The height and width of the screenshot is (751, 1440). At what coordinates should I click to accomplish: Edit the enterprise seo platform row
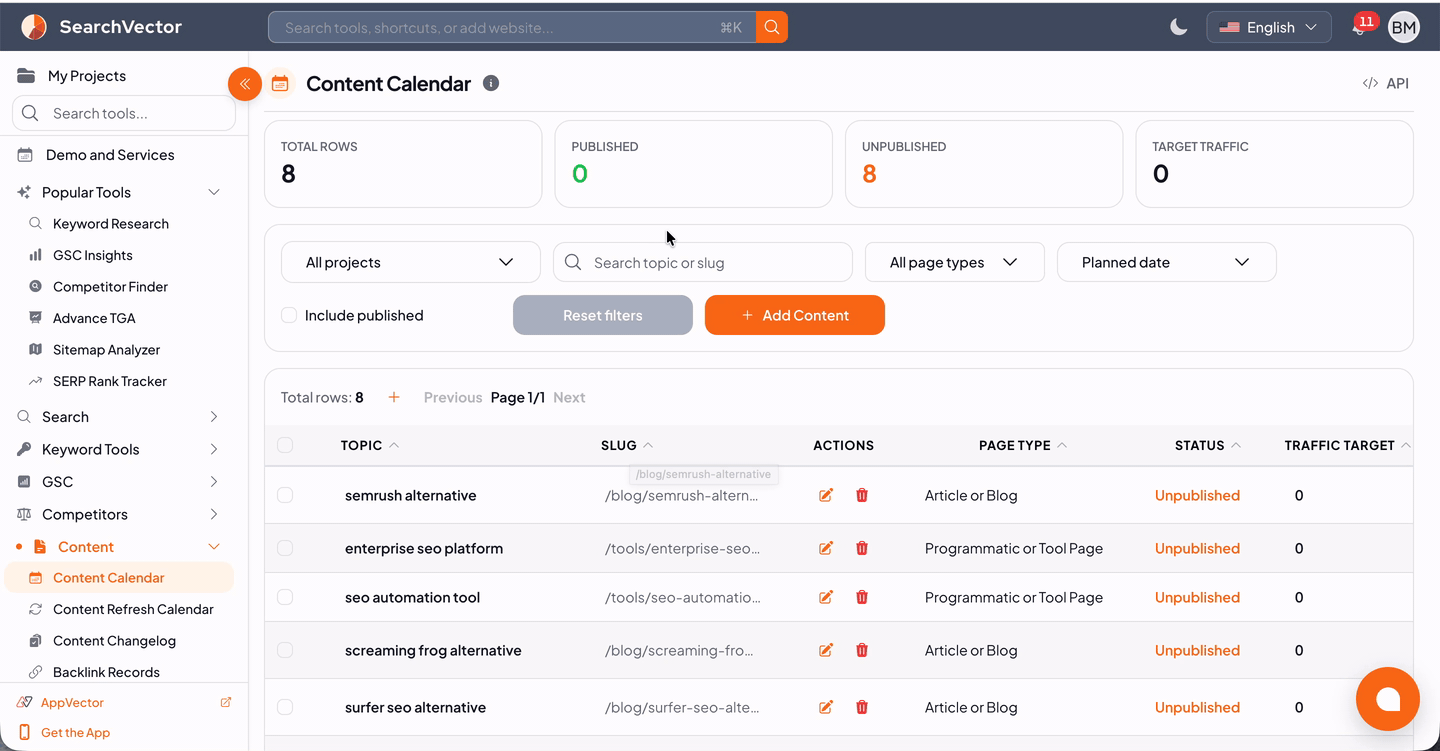click(x=826, y=548)
